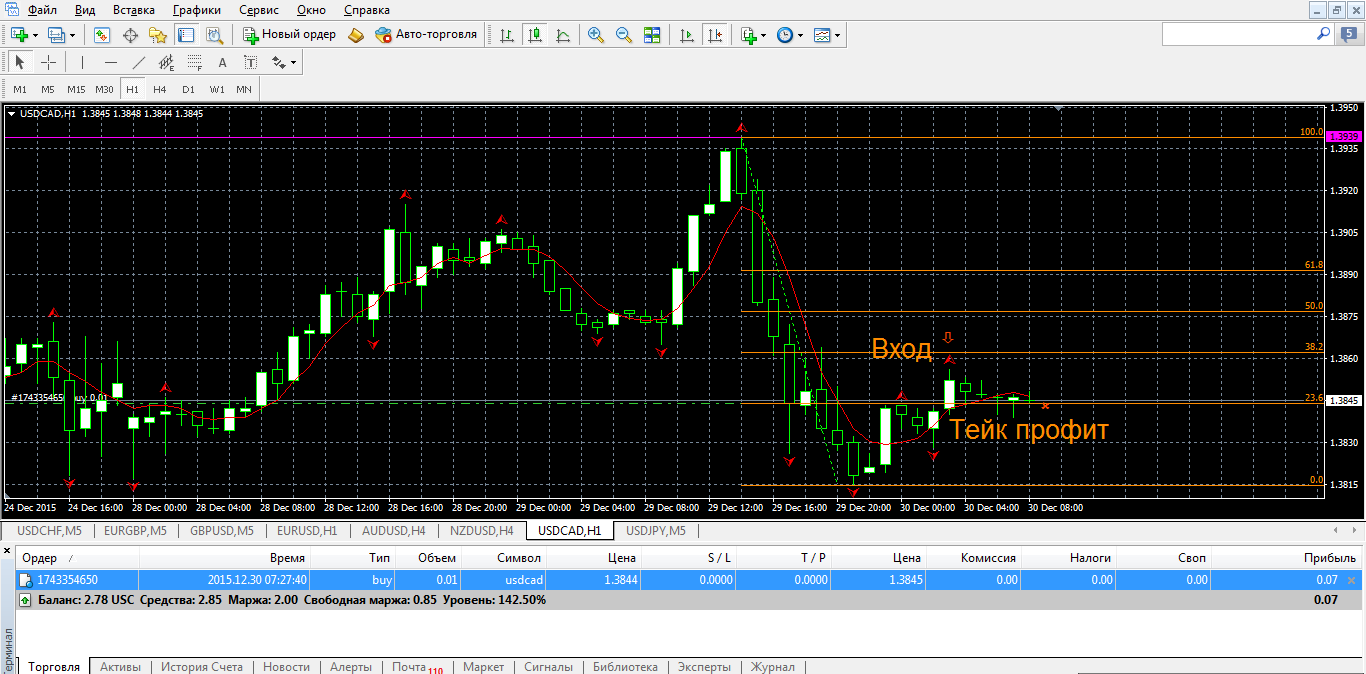Open the Эксперты terminal tab
The width and height of the screenshot is (1366, 674).
[x=704, y=667]
